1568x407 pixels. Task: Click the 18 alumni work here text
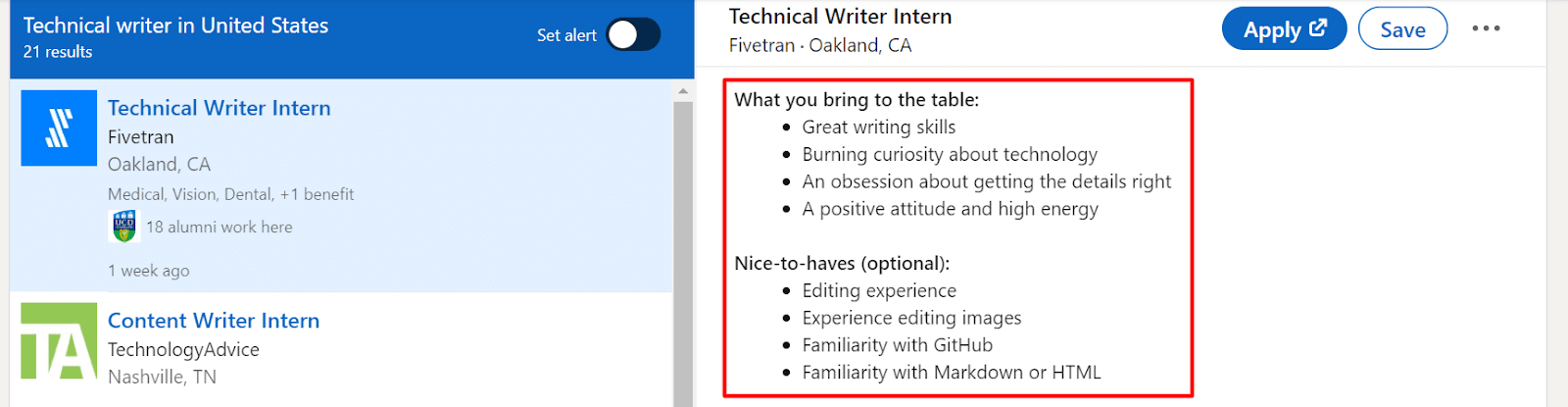[220, 228]
